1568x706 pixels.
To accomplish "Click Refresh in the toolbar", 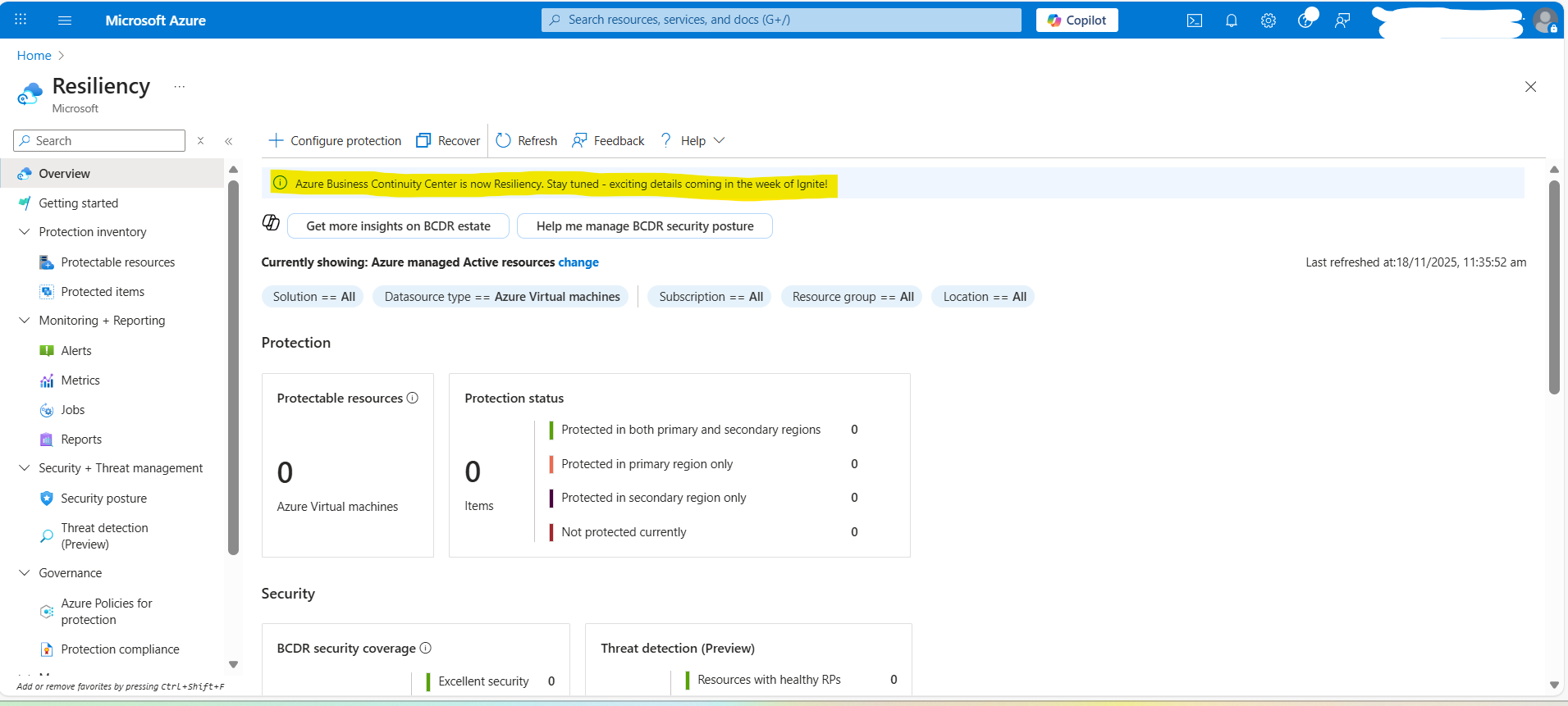I will [527, 141].
